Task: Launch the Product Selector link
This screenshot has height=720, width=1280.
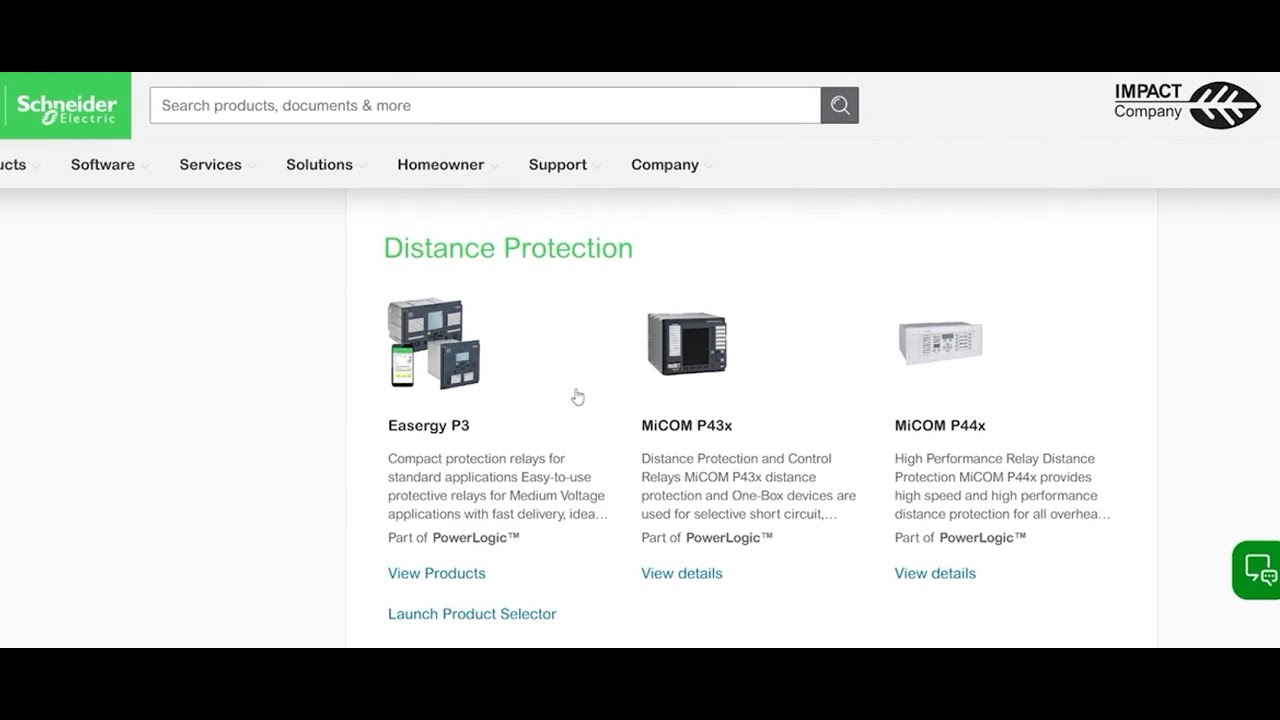Action: 472,614
